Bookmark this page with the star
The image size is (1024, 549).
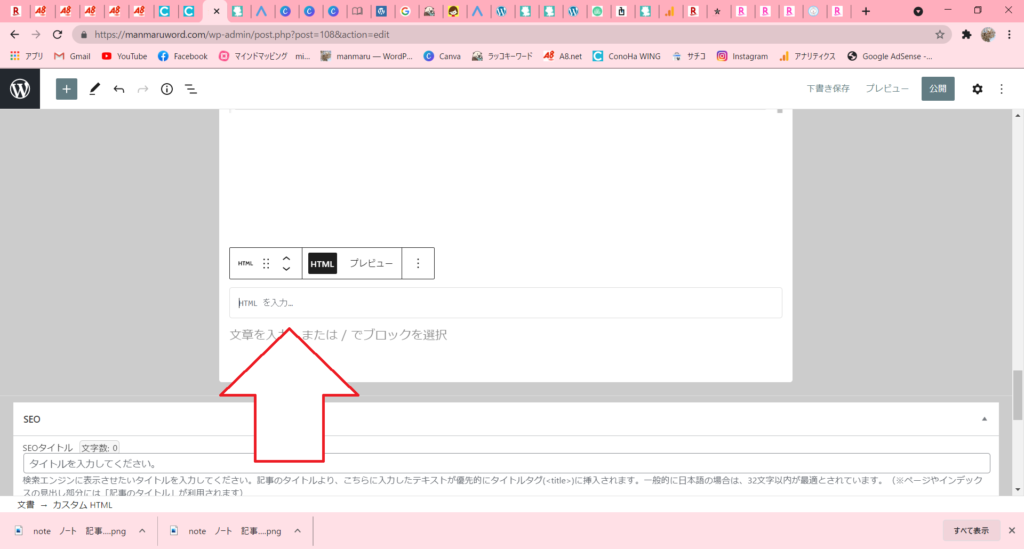[x=940, y=35]
